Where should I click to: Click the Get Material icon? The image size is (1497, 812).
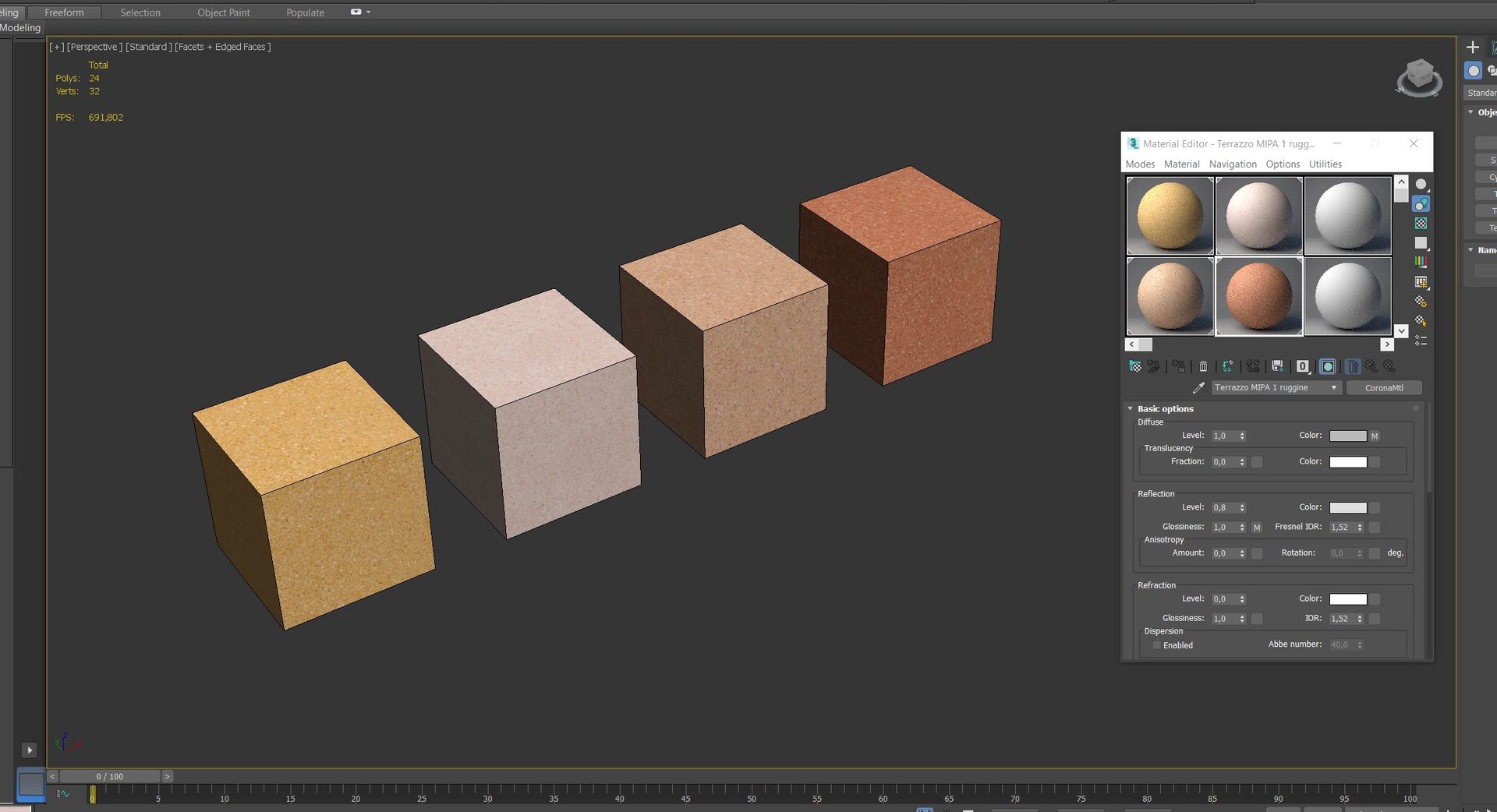point(1135,366)
